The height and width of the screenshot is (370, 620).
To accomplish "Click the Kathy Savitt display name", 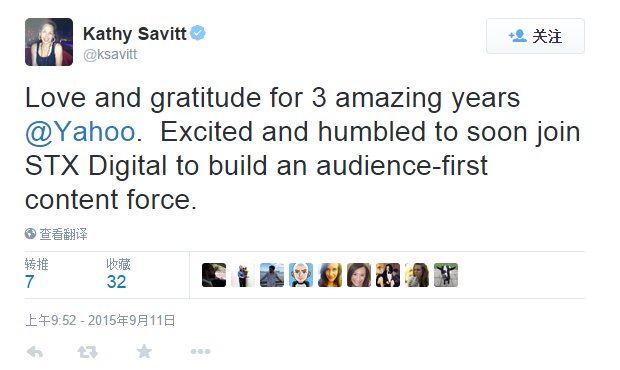I will coord(134,34).
